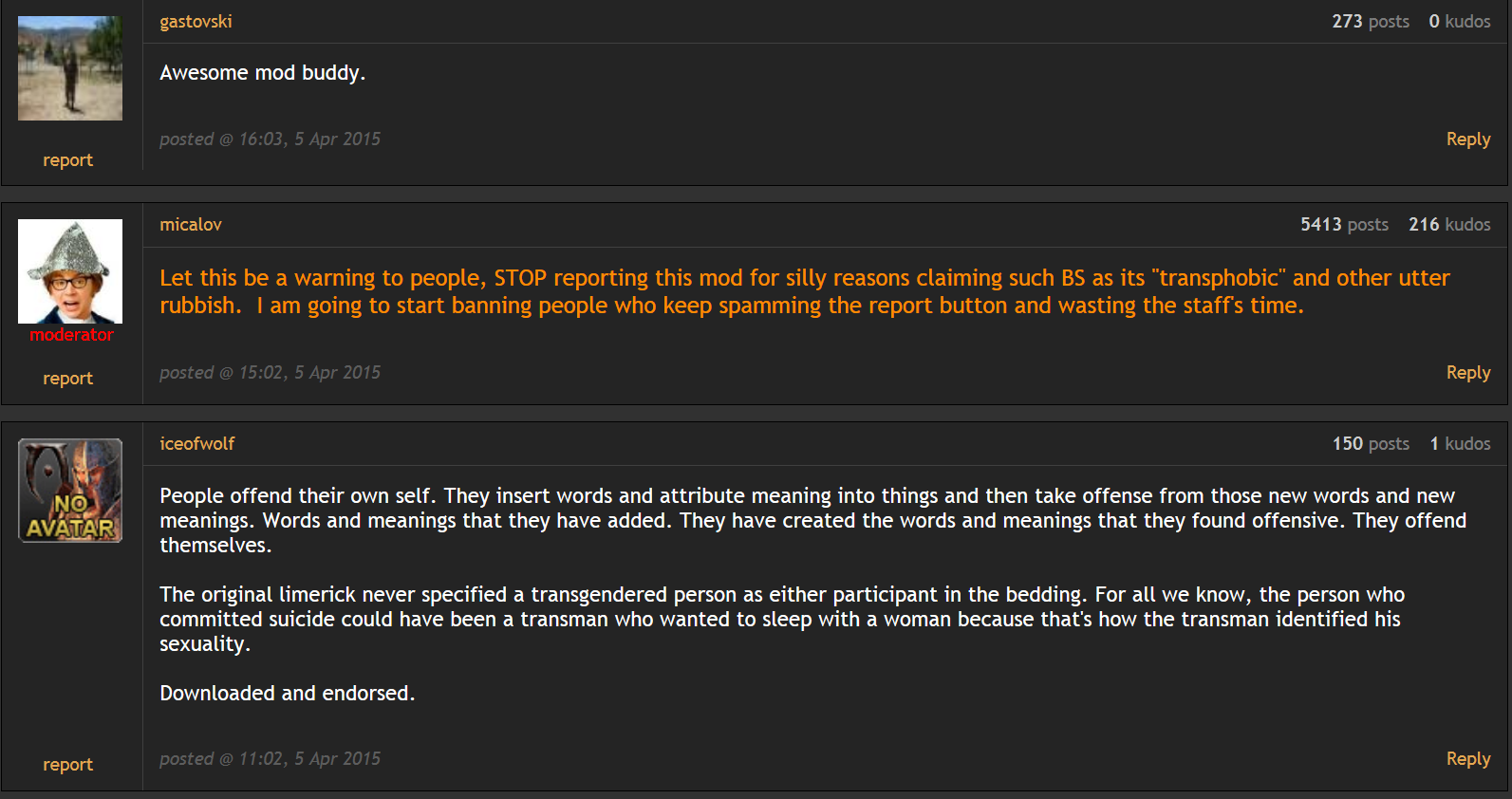Open the micalov username link
Viewport: 1512px width, 799px height.
point(191,224)
